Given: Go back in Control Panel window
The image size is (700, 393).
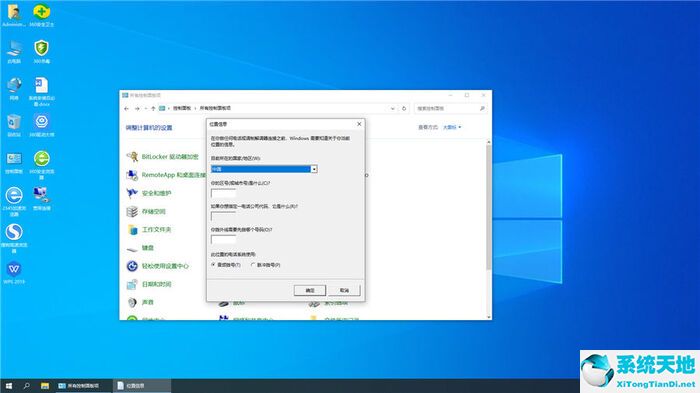Looking at the screenshot, I should pyautogui.click(x=127, y=109).
